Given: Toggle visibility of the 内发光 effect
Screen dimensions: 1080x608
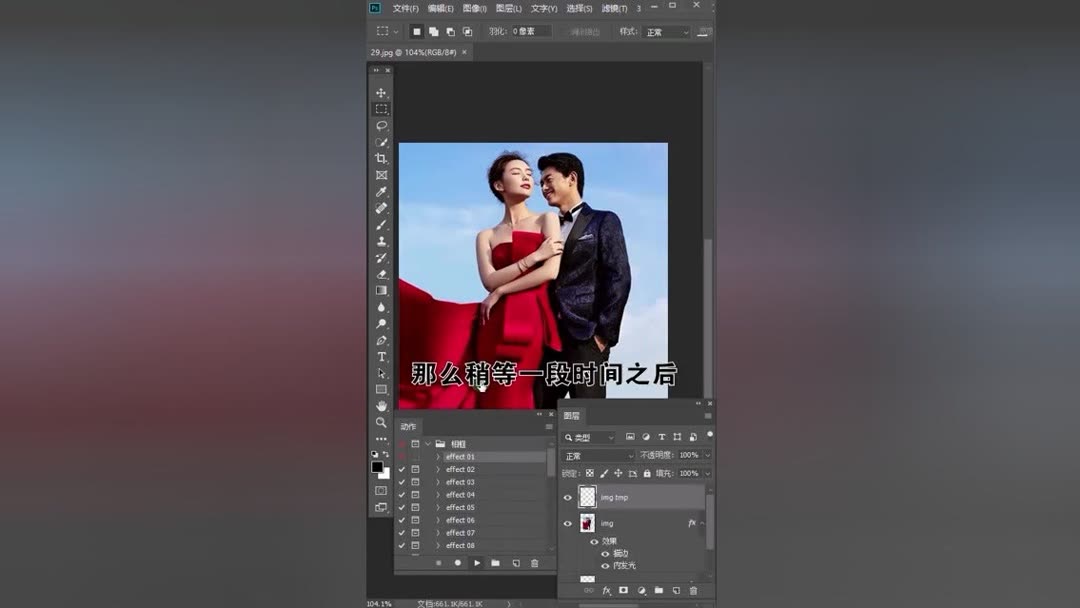Looking at the screenshot, I should pos(605,567).
